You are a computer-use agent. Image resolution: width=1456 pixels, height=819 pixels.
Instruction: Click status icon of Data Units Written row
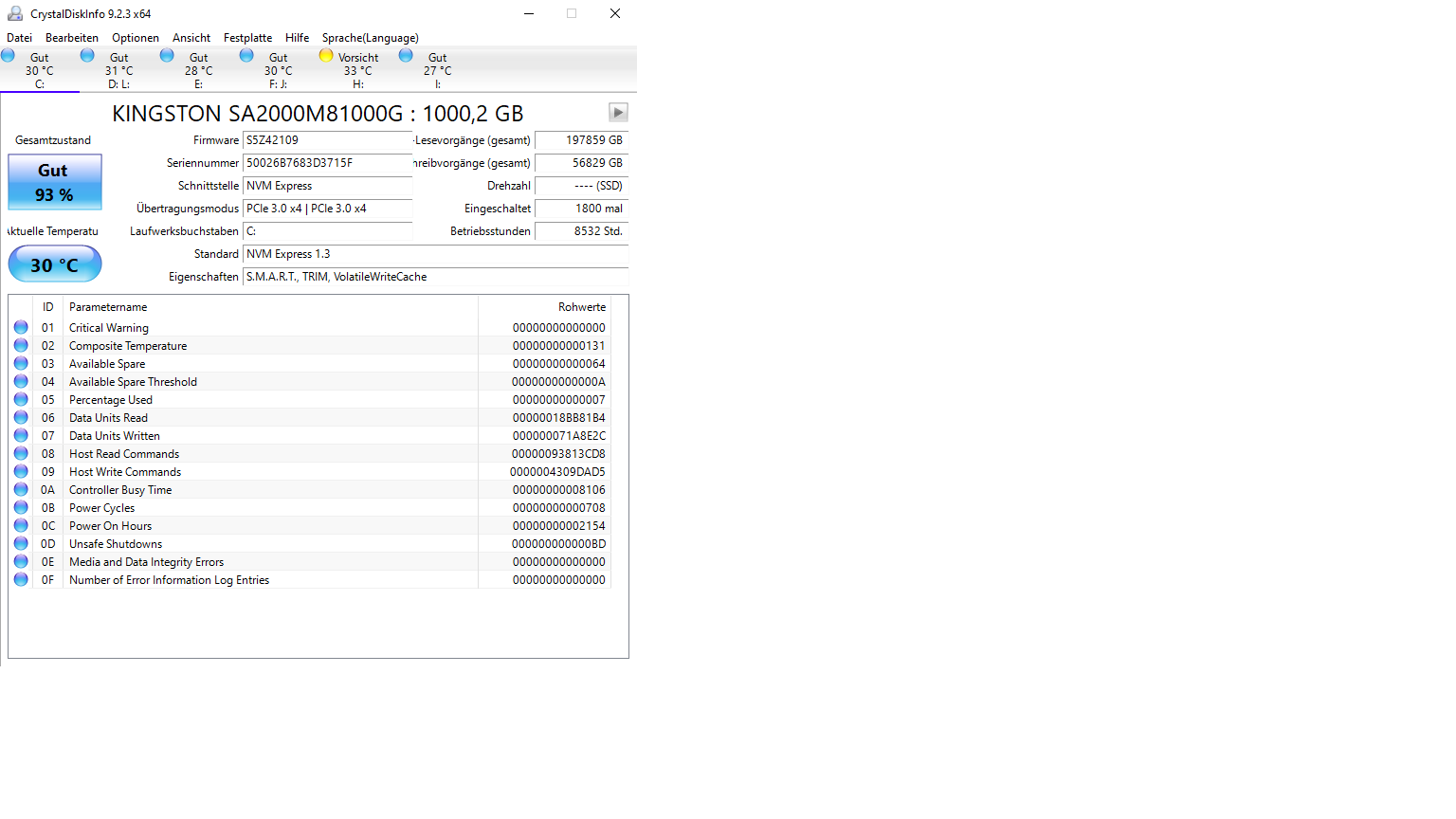[21, 435]
